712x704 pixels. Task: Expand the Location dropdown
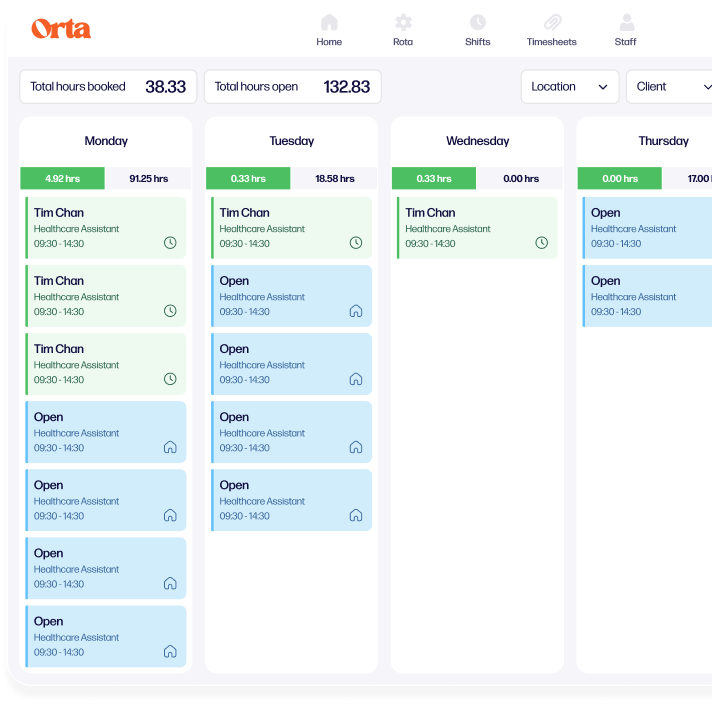tap(569, 87)
